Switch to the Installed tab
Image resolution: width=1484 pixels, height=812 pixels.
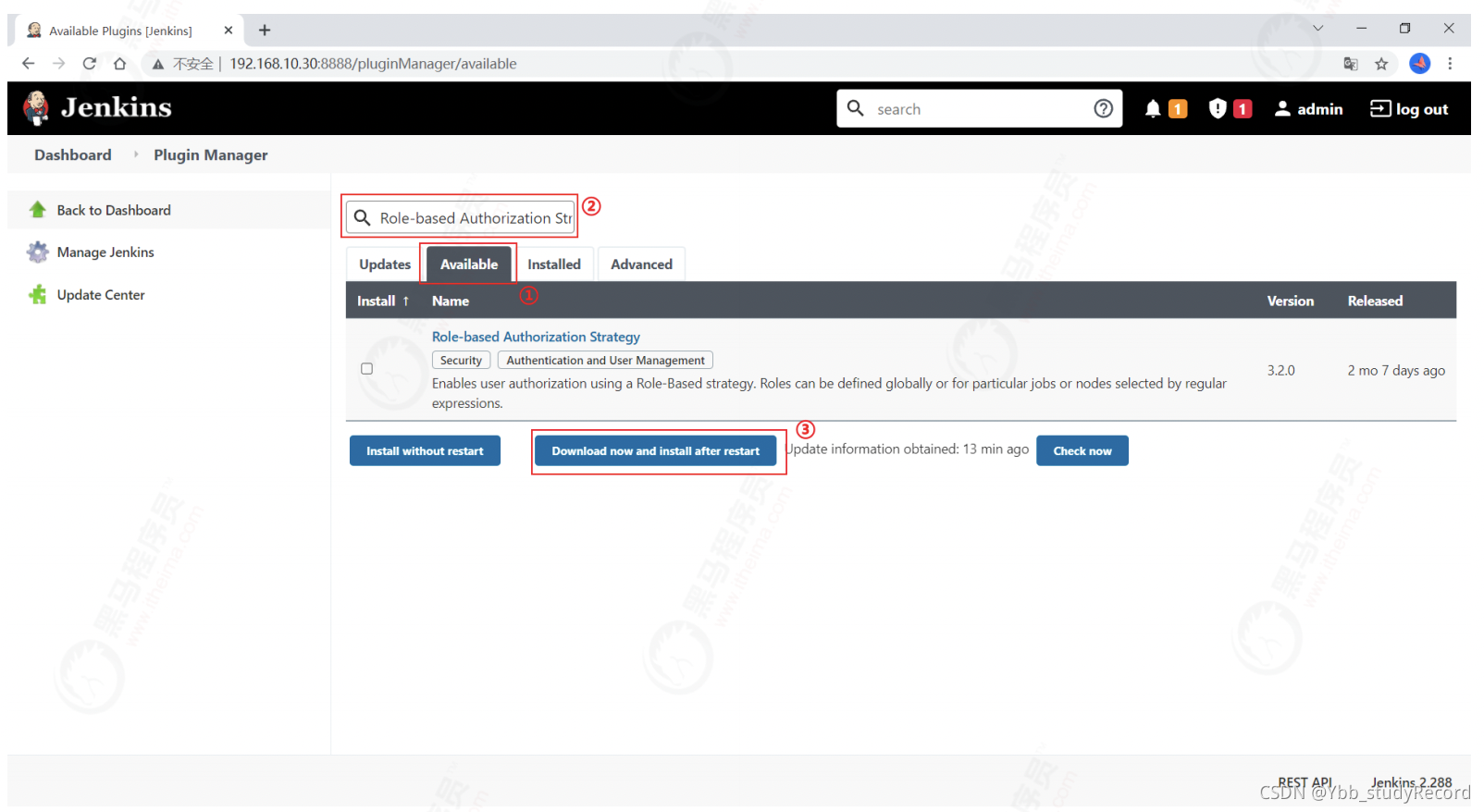click(x=554, y=264)
